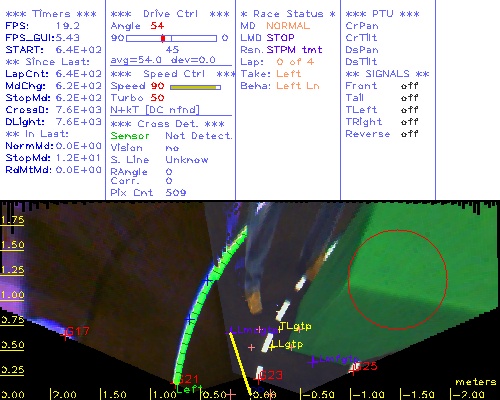Viewport: 500px width, 400px height.
Task: Click the large red circle outline
Action: tap(398, 279)
